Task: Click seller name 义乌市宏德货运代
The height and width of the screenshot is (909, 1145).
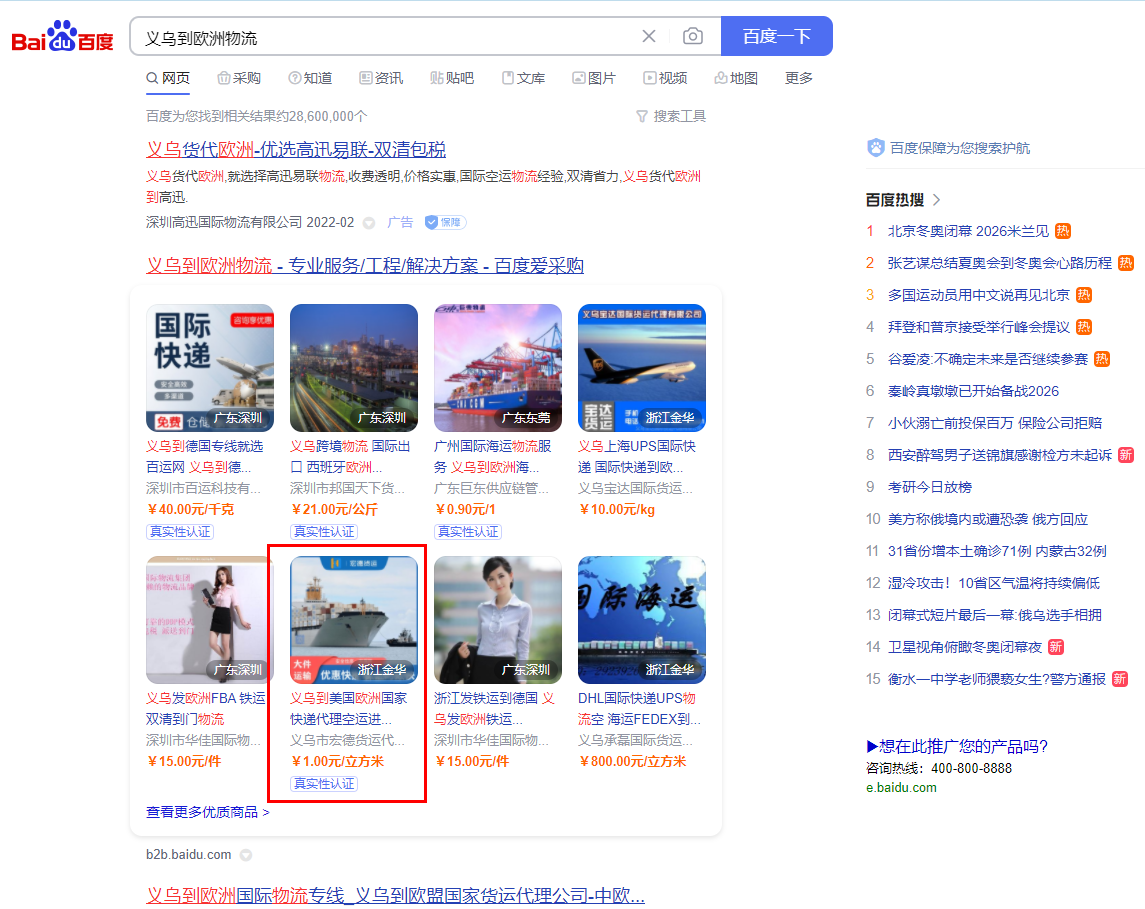Action: pos(348,740)
